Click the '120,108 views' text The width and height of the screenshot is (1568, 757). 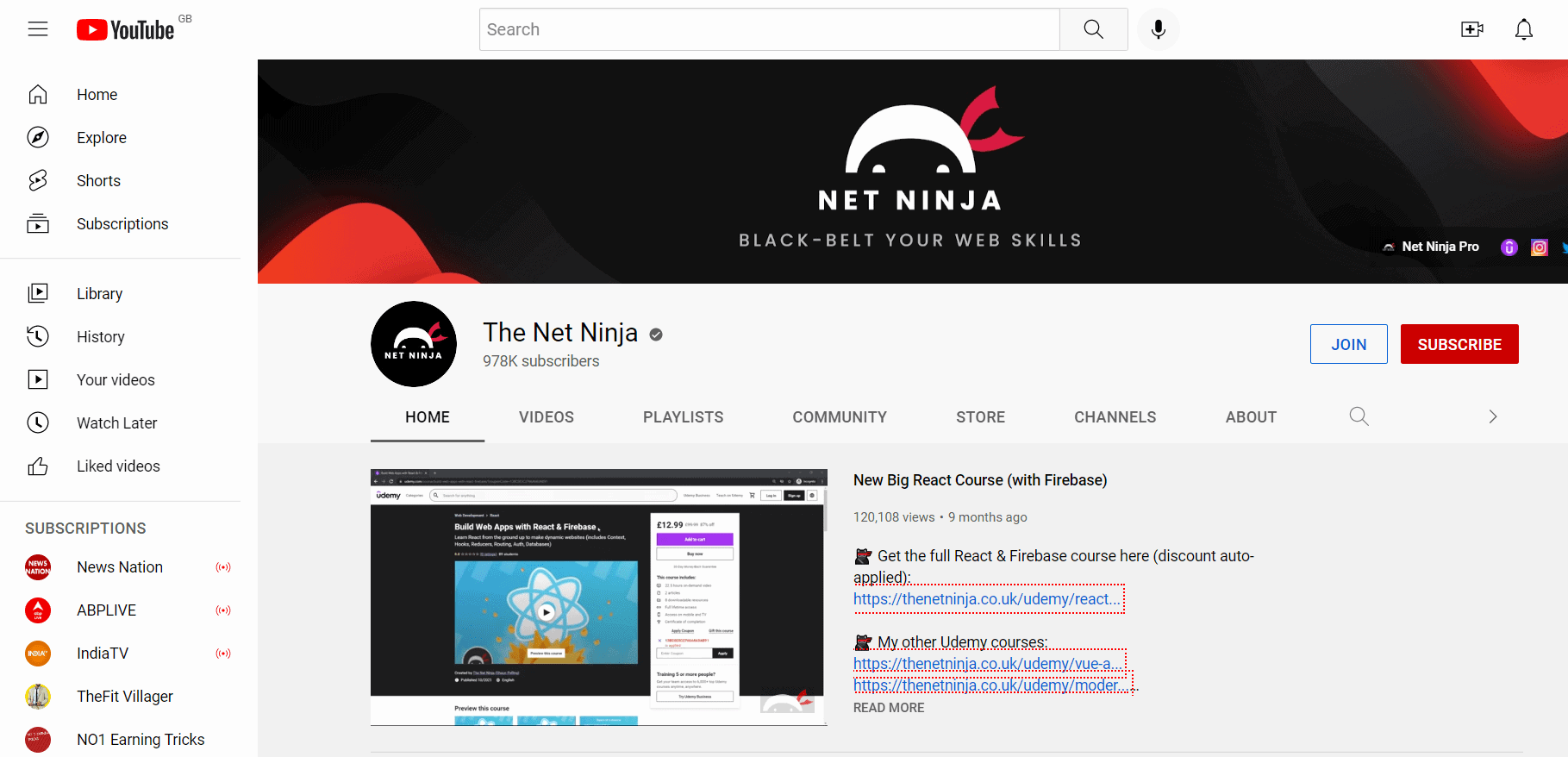[x=894, y=517]
